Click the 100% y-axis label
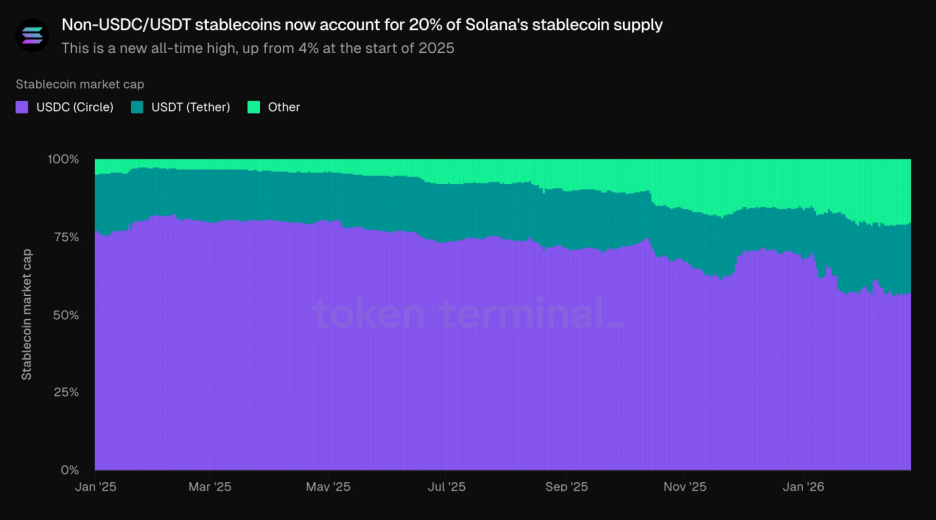936x520 pixels. coord(62,159)
